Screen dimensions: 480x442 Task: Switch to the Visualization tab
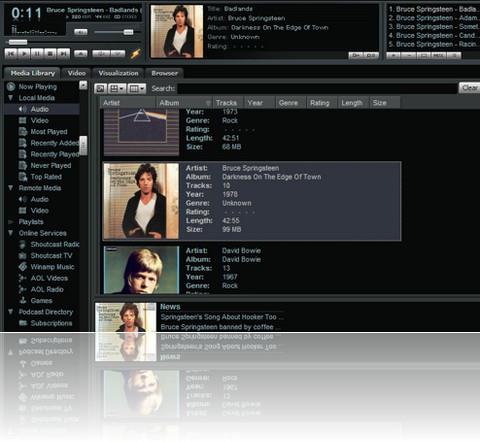pyautogui.click(x=118, y=73)
